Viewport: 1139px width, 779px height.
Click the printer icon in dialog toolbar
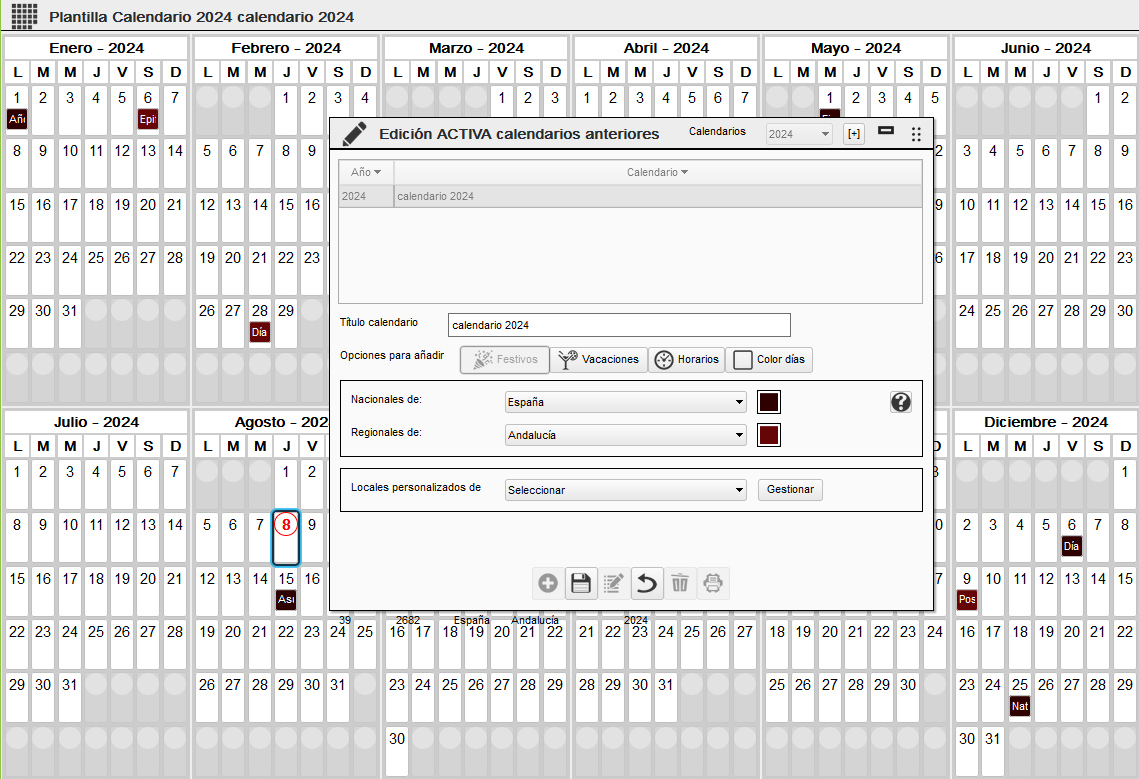[x=713, y=583]
